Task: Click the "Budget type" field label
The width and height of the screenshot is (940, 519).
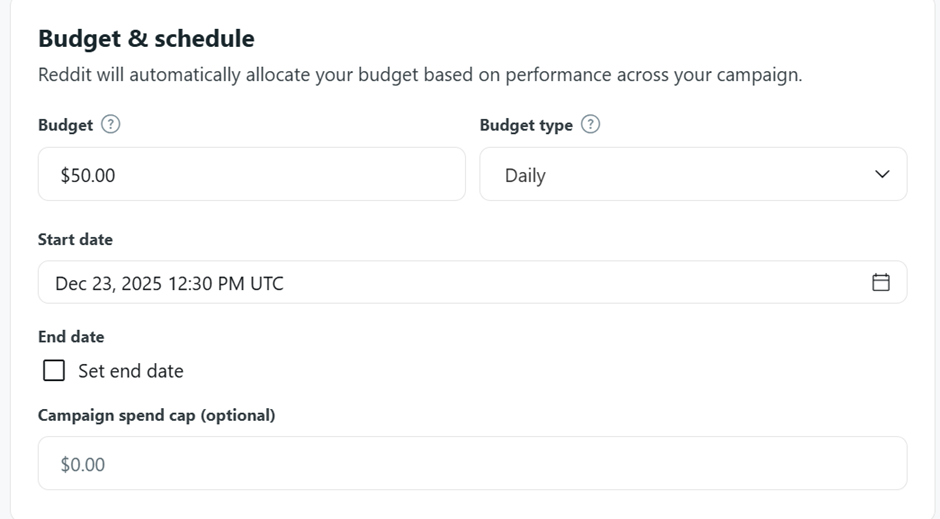Action: tap(526, 125)
